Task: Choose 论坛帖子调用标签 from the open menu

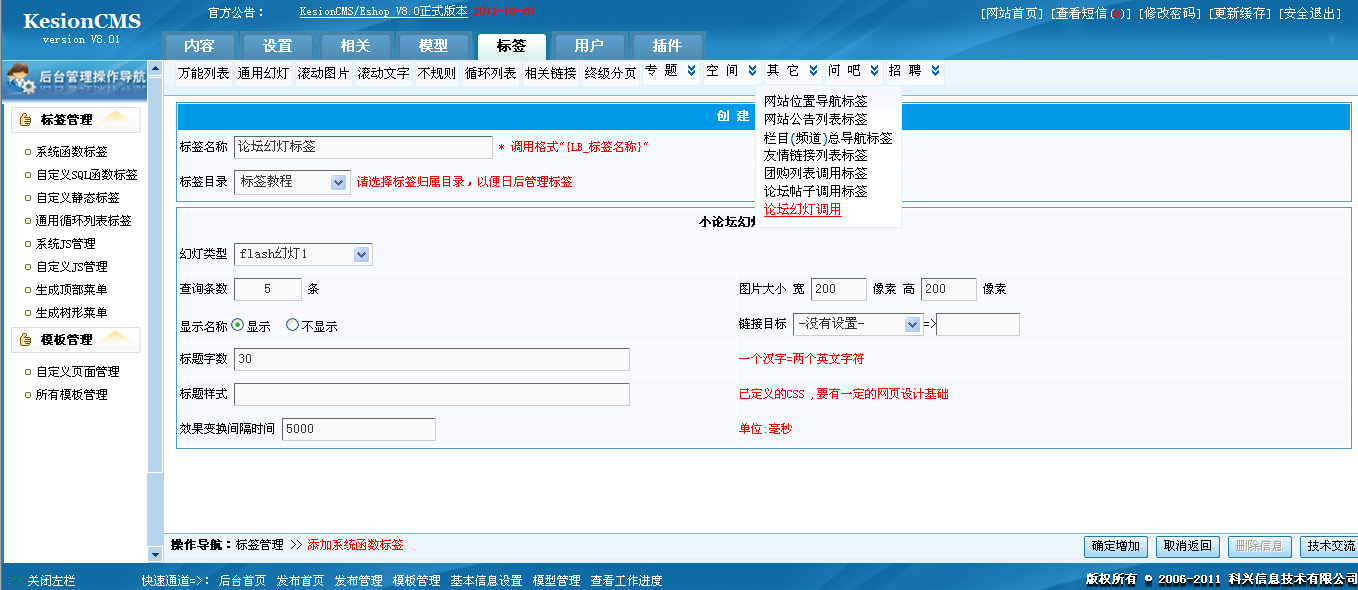Action: (x=815, y=191)
